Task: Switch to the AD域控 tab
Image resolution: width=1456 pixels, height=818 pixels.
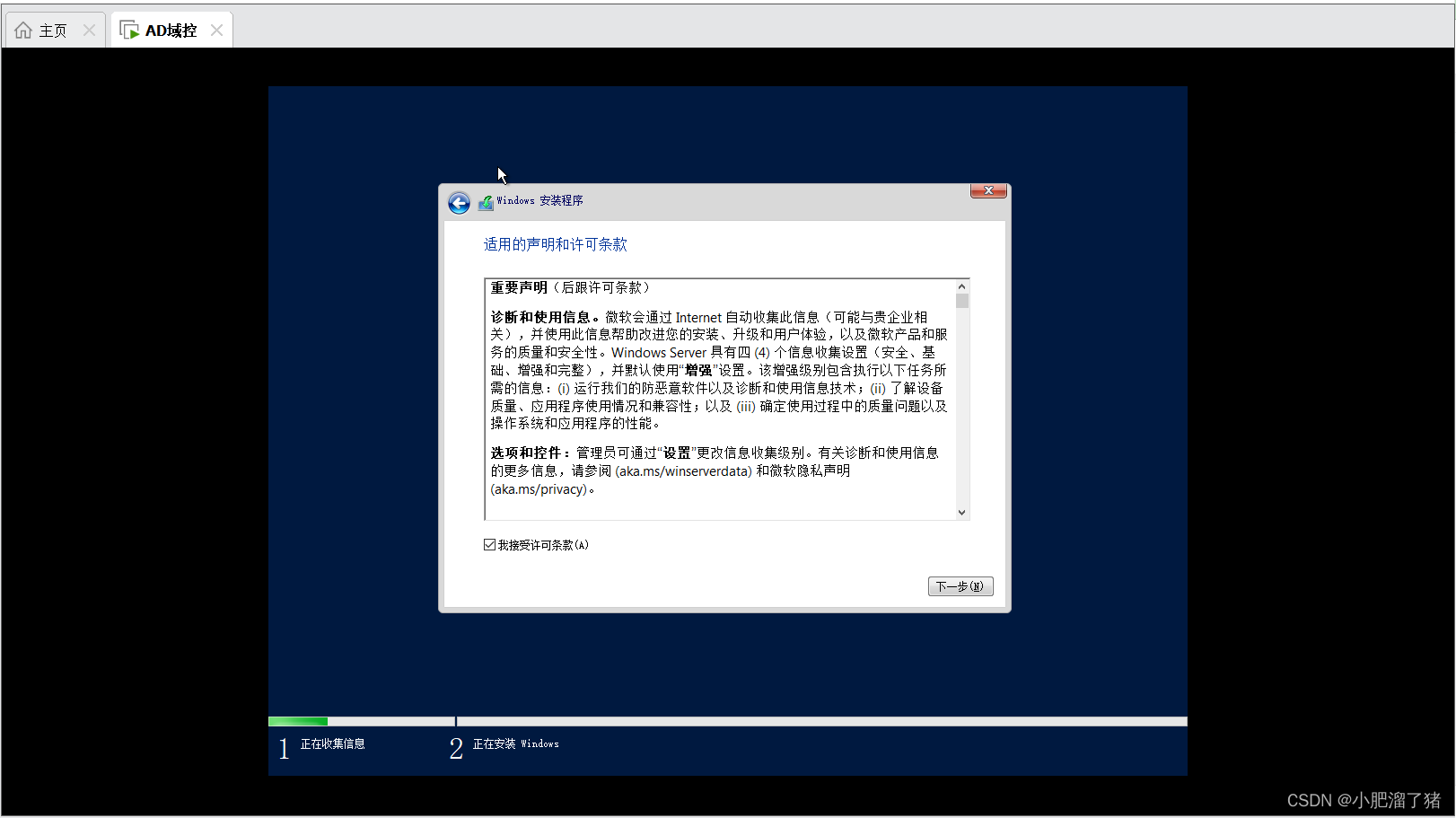Action: click(171, 31)
